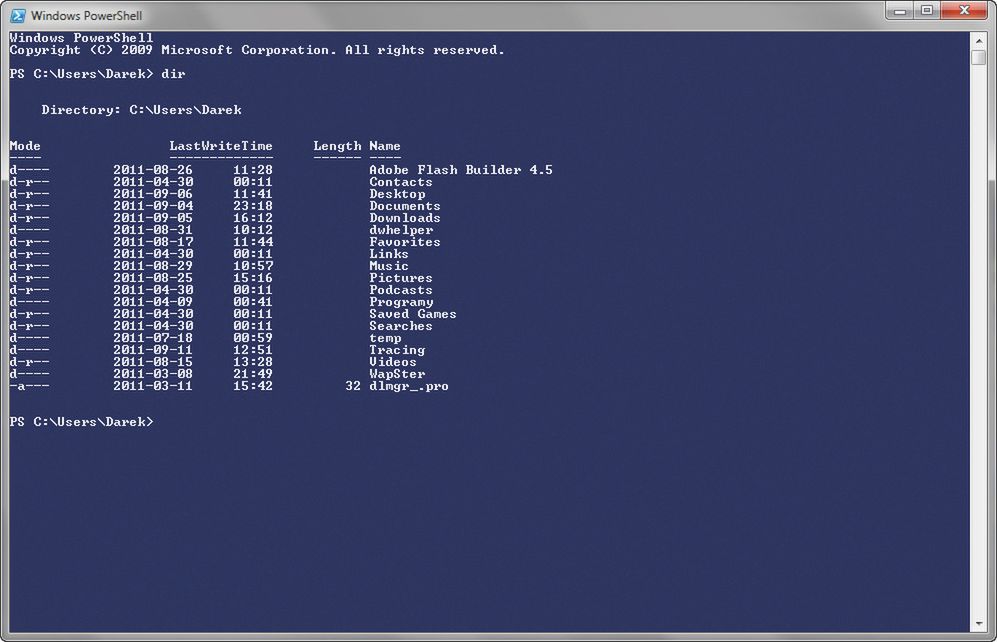
Task: Click the 'dwhelper' directory entry
Action: [x=401, y=230]
